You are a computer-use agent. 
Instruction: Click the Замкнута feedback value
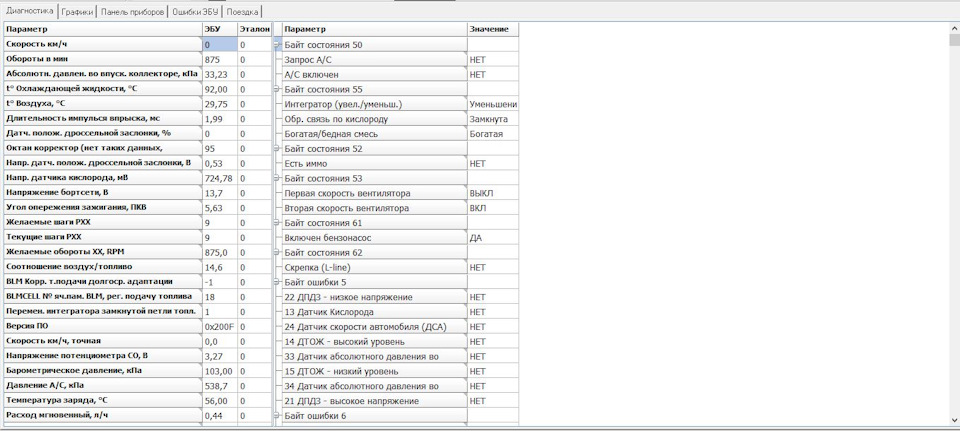493,119
